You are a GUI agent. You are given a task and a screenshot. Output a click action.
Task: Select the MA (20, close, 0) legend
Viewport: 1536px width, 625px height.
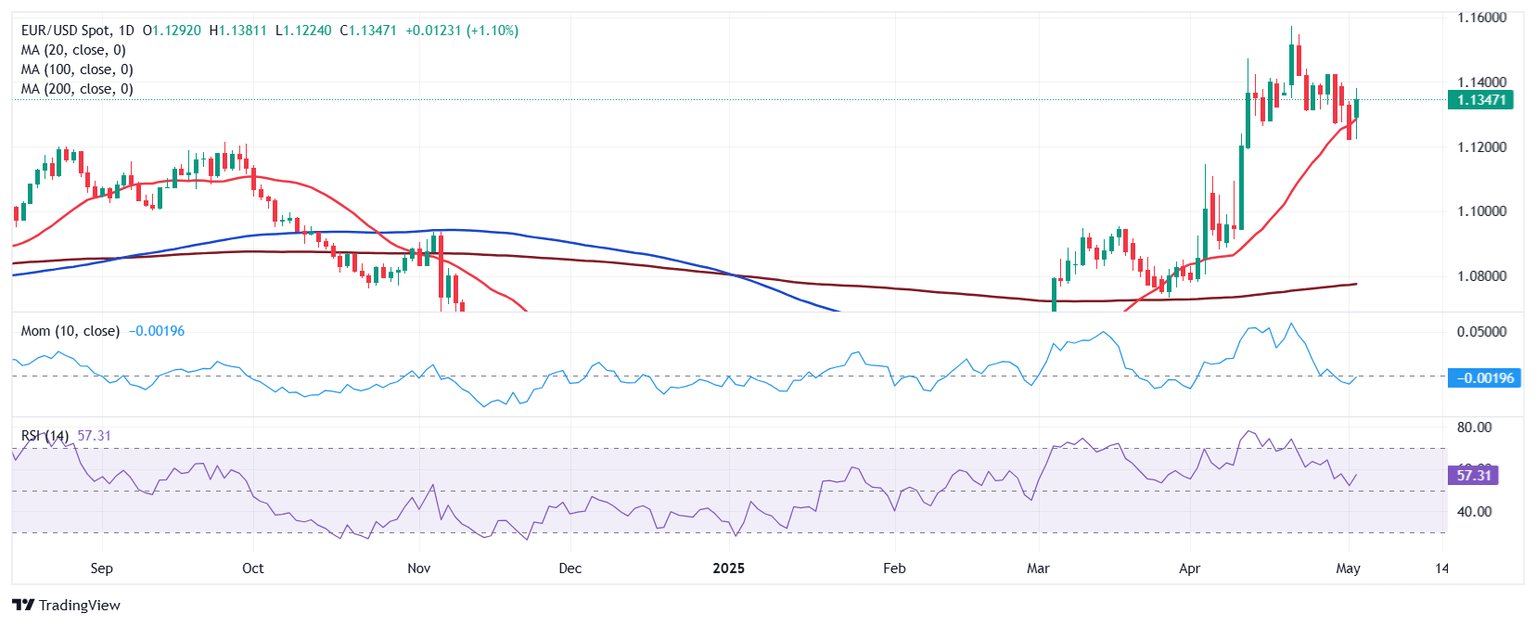(x=77, y=50)
